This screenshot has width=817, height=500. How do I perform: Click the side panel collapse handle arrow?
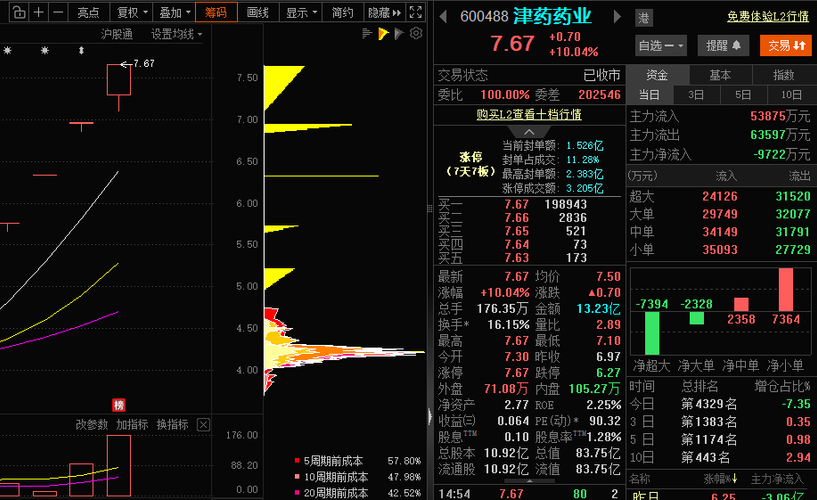pos(430,416)
